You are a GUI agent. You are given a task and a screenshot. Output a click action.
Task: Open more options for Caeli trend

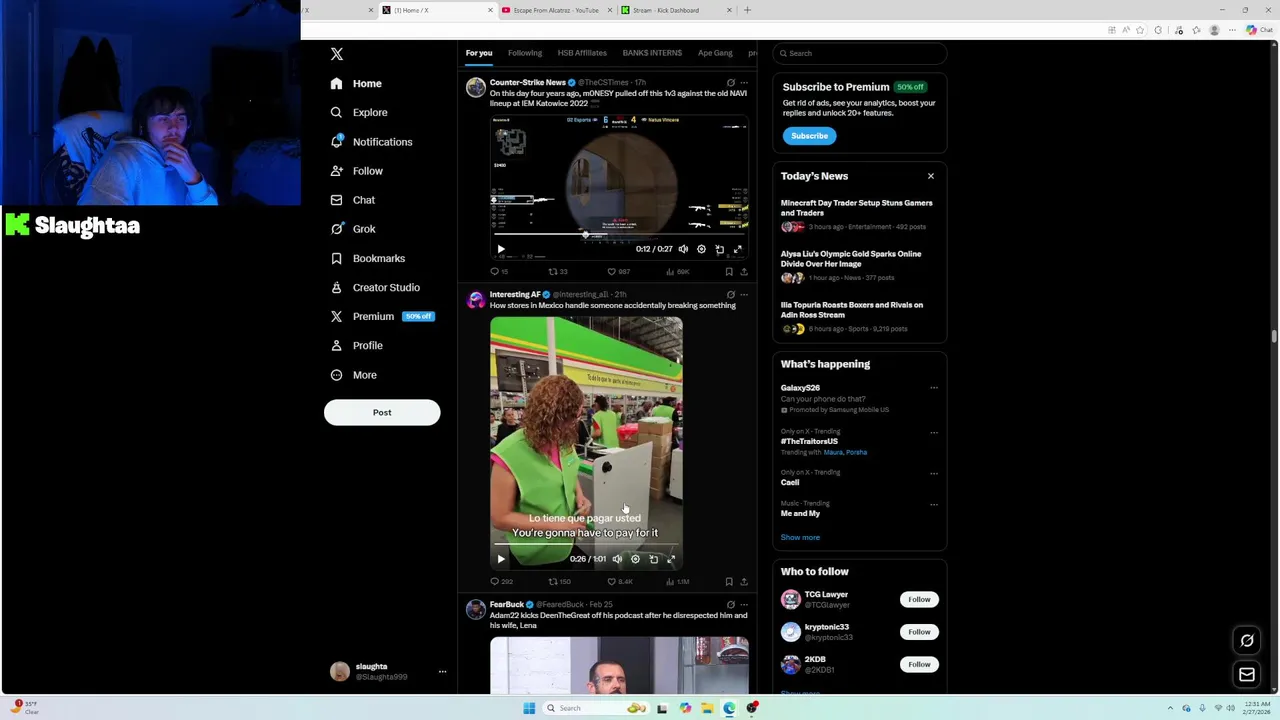(x=934, y=473)
